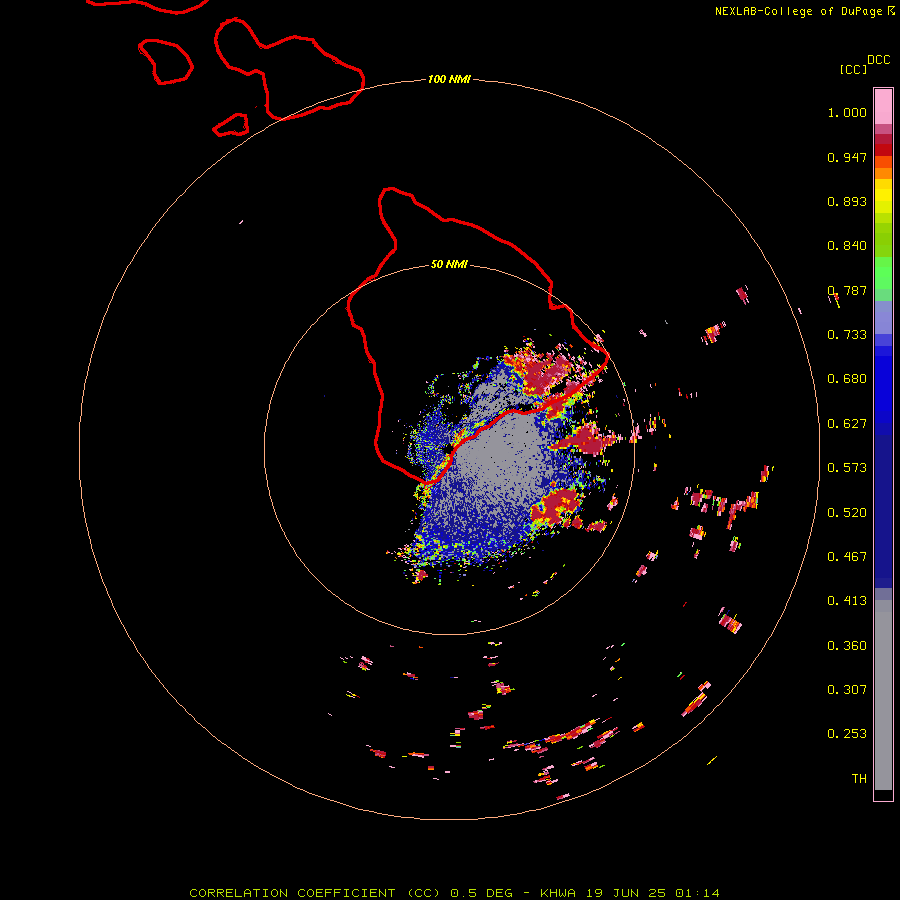Select the 0.733 legend value
The width and height of the screenshot is (900, 900).
(847, 335)
